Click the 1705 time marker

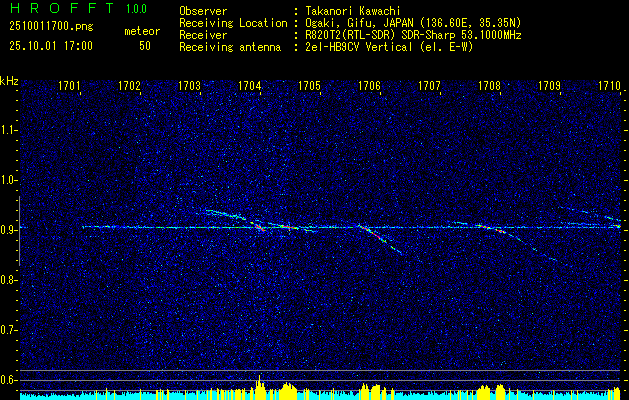pos(310,85)
